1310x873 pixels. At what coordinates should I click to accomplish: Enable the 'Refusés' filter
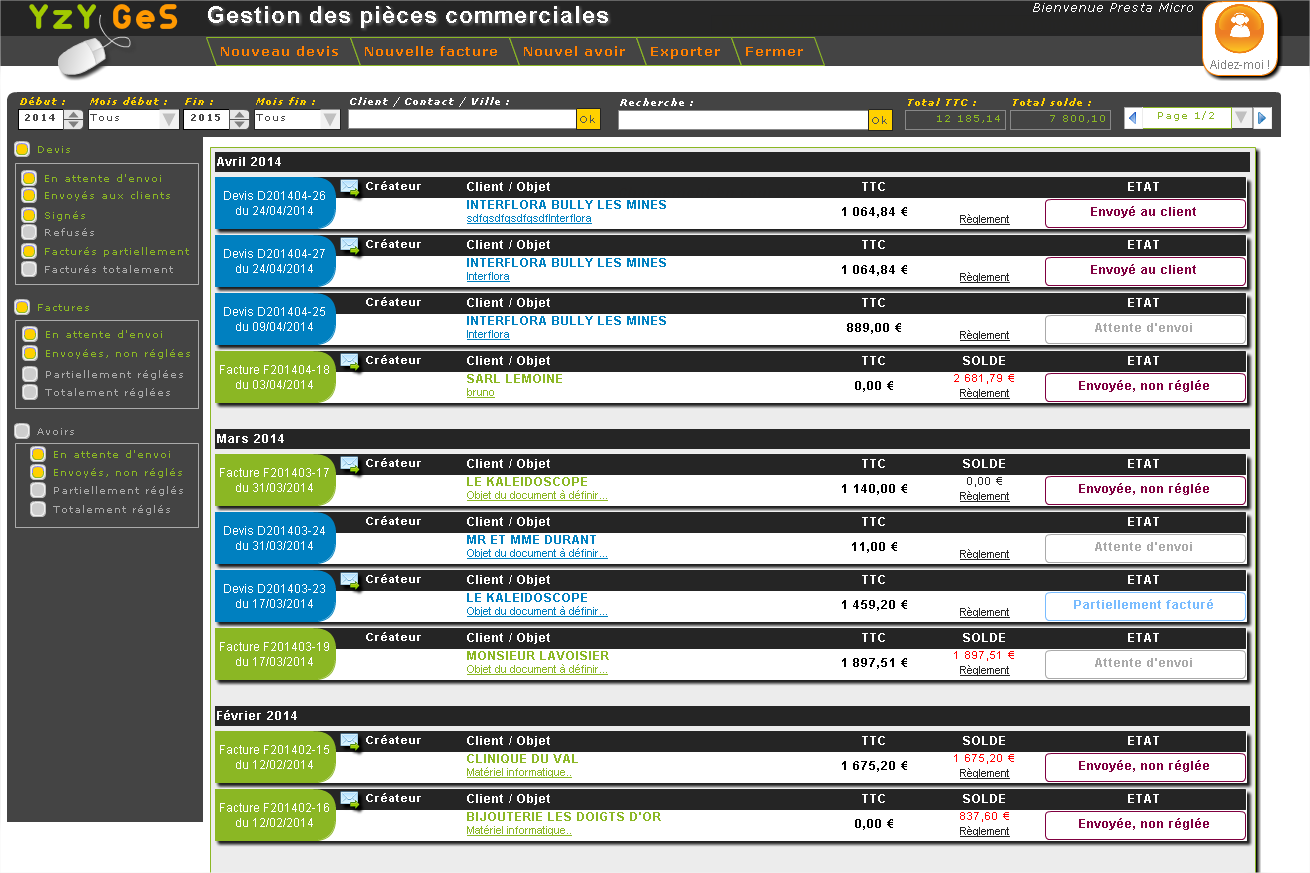[x=29, y=232]
